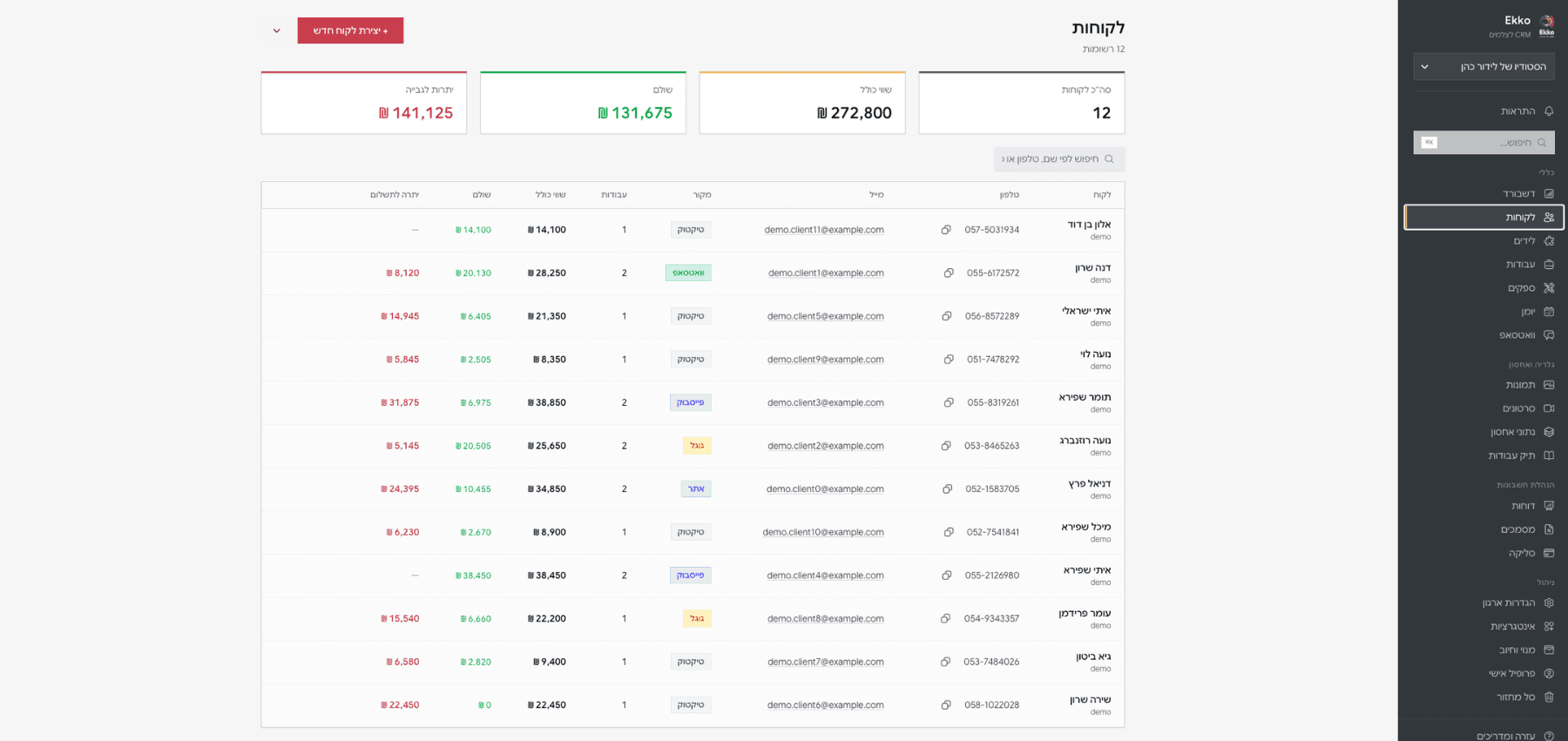The width and height of the screenshot is (1568, 741).
Task: Sort by the יתרה לתשלום column header
Action: point(395,195)
